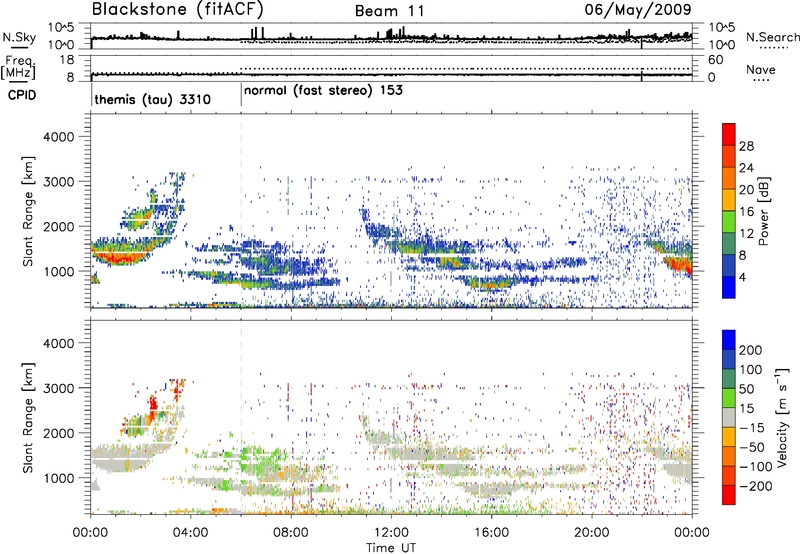Screen dimensions: 800x554
Task: Click the light green segment of Velocity colorbar
Action: (x=729, y=398)
